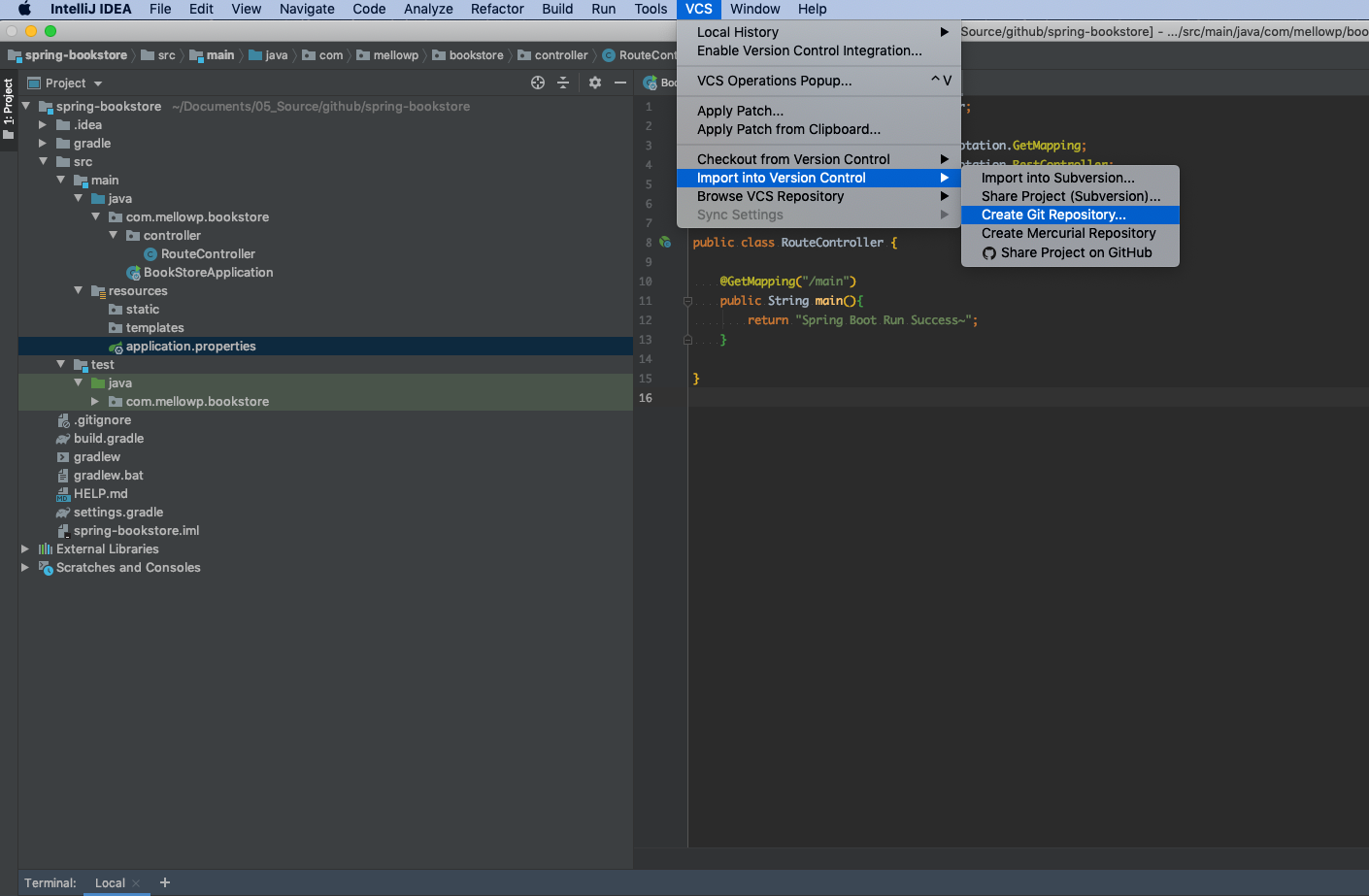Collapse the test folder arrow
The height and width of the screenshot is (896, 1369).
[61, 365]
